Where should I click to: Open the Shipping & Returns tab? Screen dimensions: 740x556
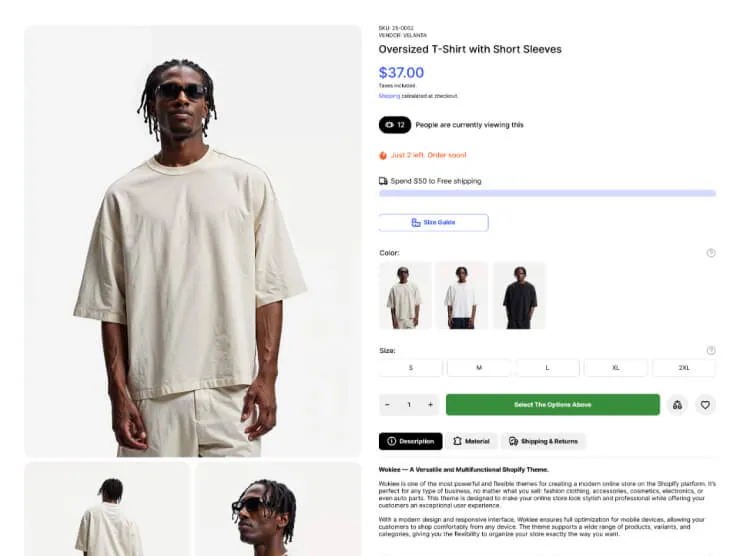pyautogui.click(x=543, y=441)
